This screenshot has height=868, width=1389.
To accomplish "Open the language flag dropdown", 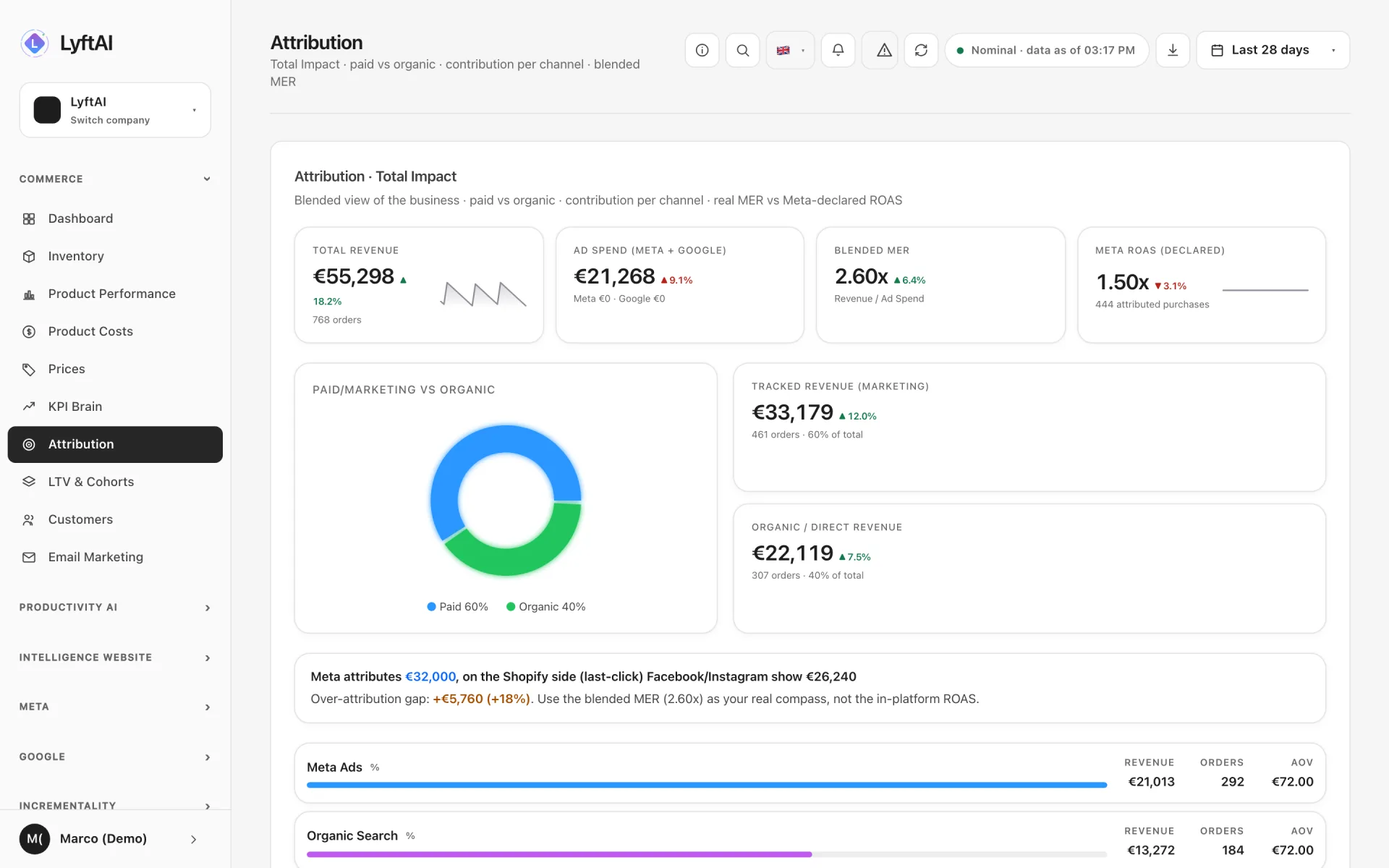I will [790, 50].
